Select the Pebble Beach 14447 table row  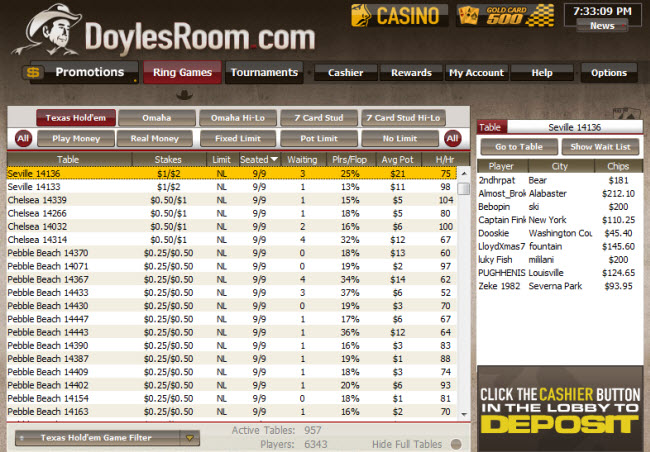tap(232, 319)
